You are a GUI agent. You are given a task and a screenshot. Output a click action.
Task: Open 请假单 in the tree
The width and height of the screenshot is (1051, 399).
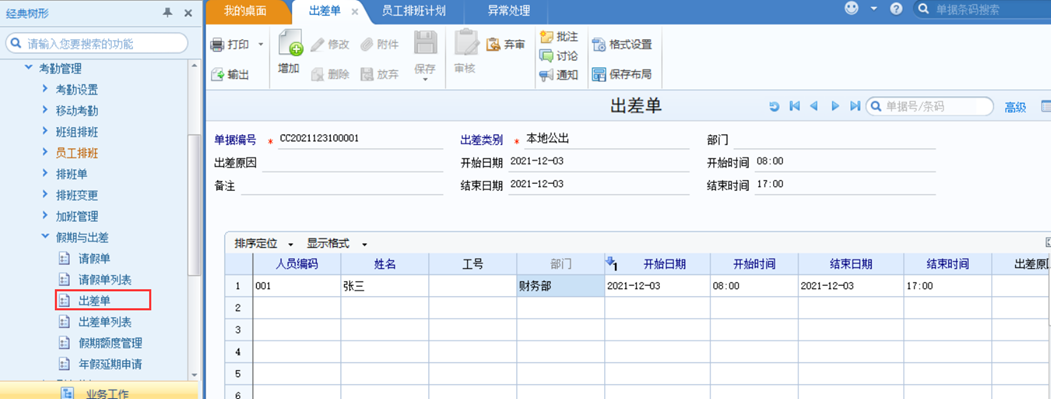[95, 258]
